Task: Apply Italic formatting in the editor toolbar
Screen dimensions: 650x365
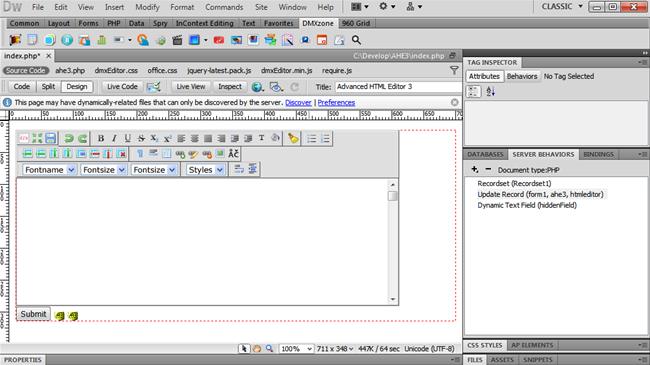Action: click(x=114, y=139)
